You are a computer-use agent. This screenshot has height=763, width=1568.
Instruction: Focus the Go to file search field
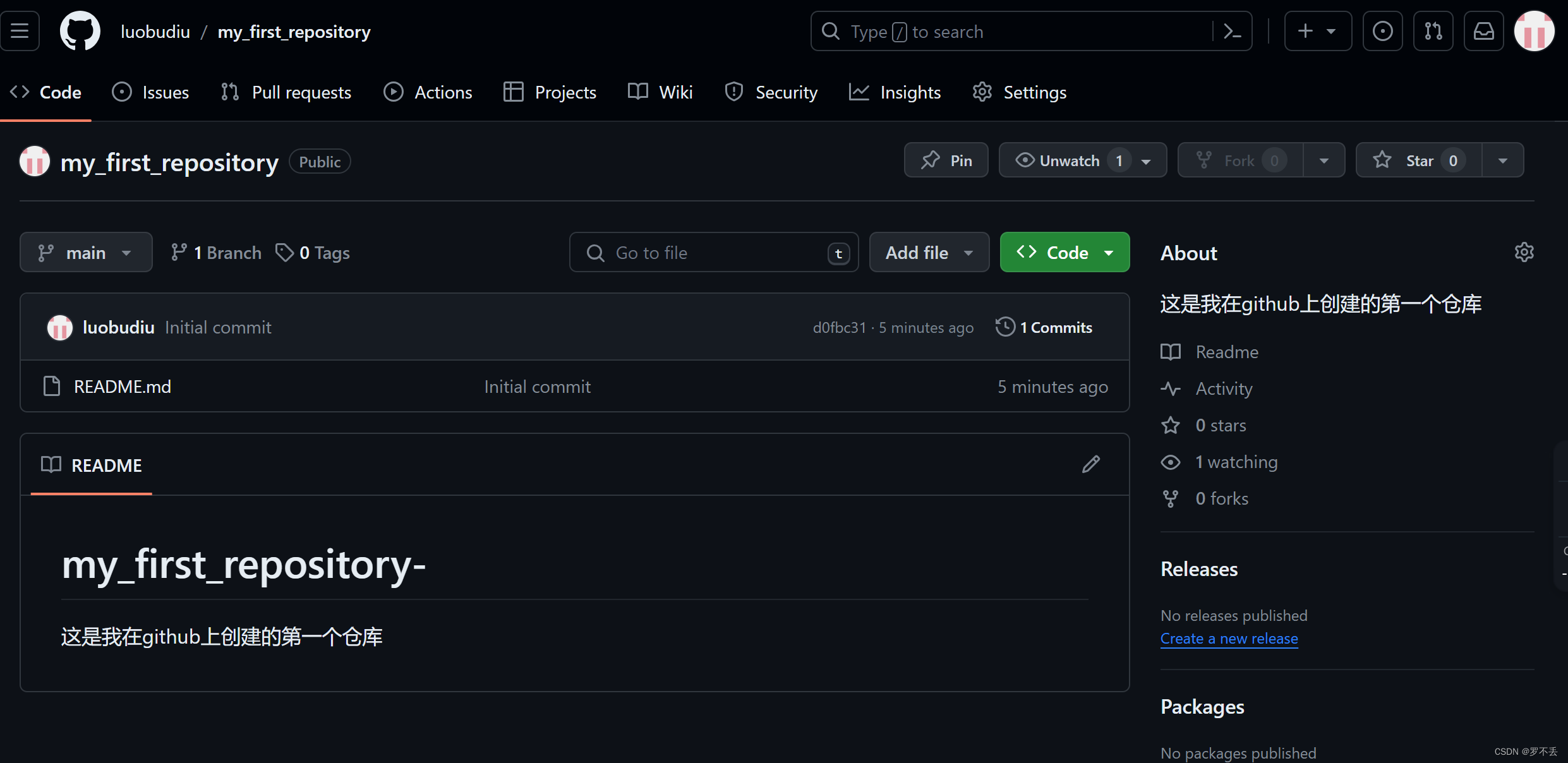[714, 253]
